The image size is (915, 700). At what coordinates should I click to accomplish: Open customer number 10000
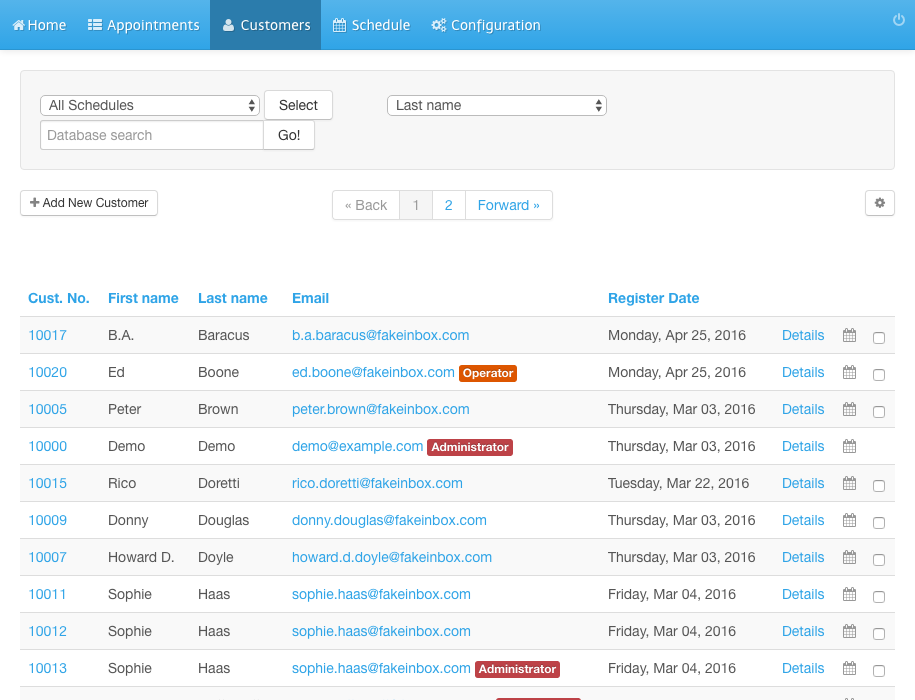coord(48,446)
